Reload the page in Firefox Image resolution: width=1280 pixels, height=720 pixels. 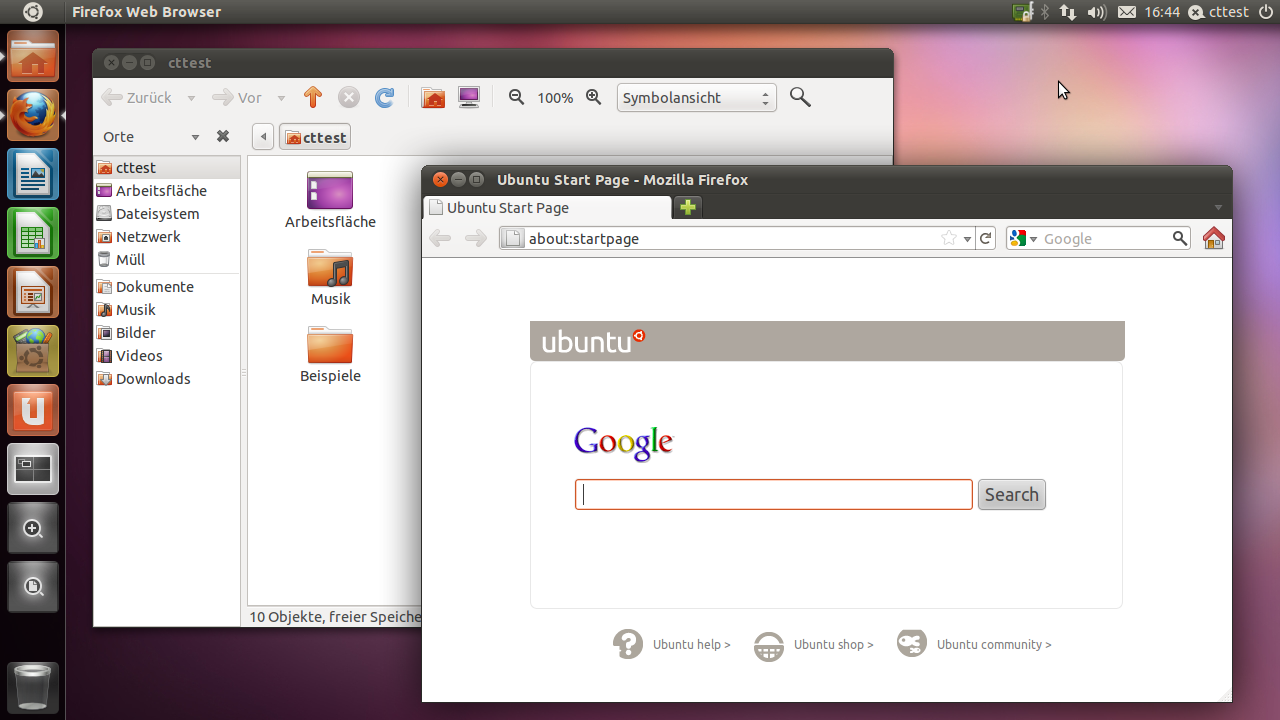click(x=986, y=238)
